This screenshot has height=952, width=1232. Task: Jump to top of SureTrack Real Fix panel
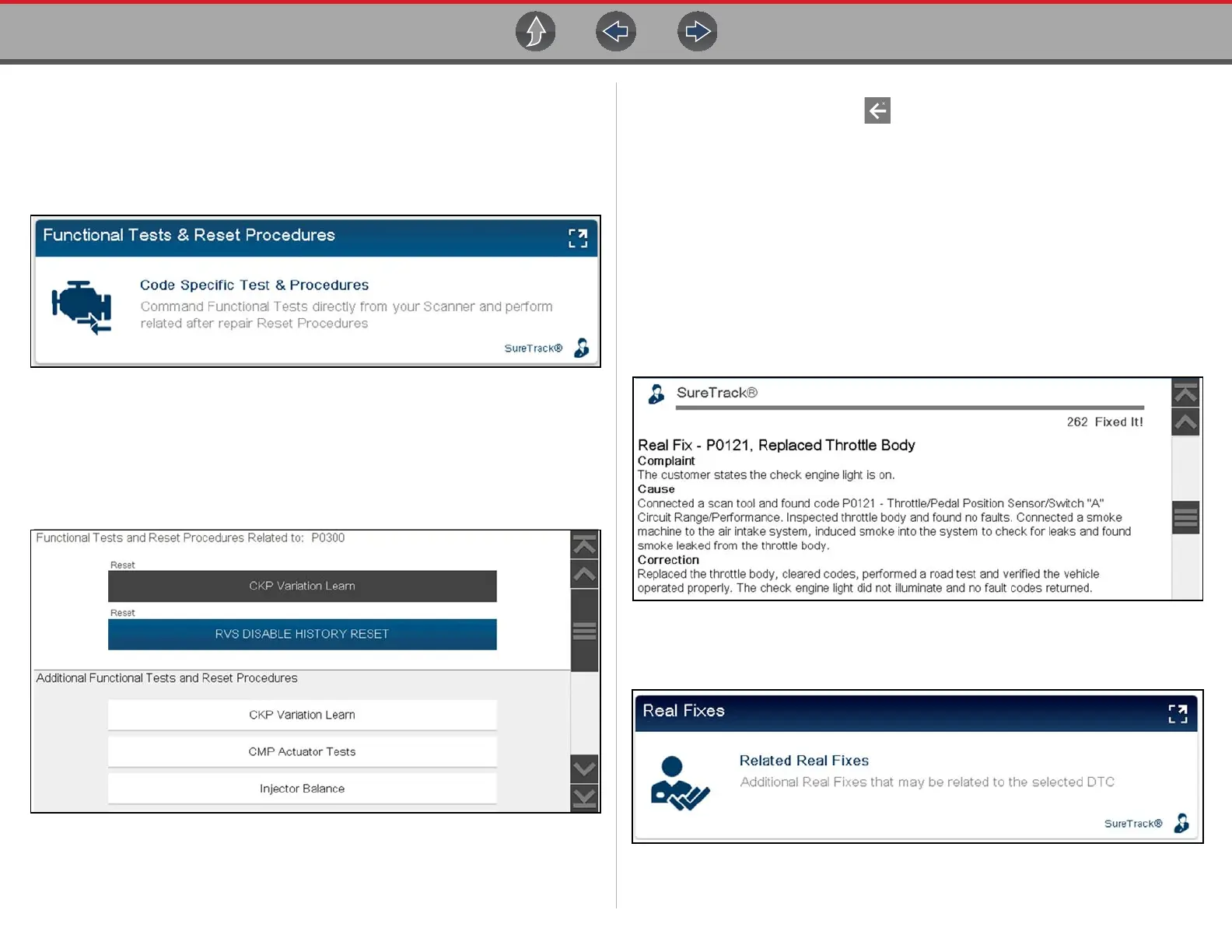pyautogui.click(x=1185, y=393)
